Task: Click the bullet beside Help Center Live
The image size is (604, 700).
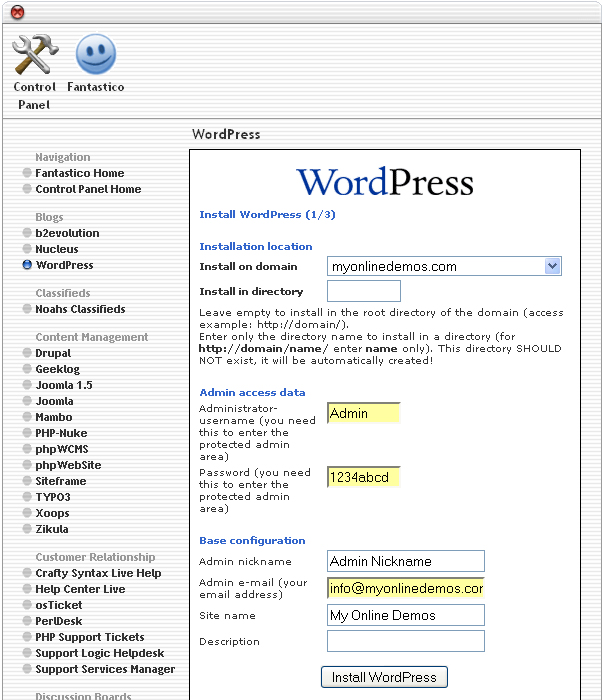Action: coord(27,589)
